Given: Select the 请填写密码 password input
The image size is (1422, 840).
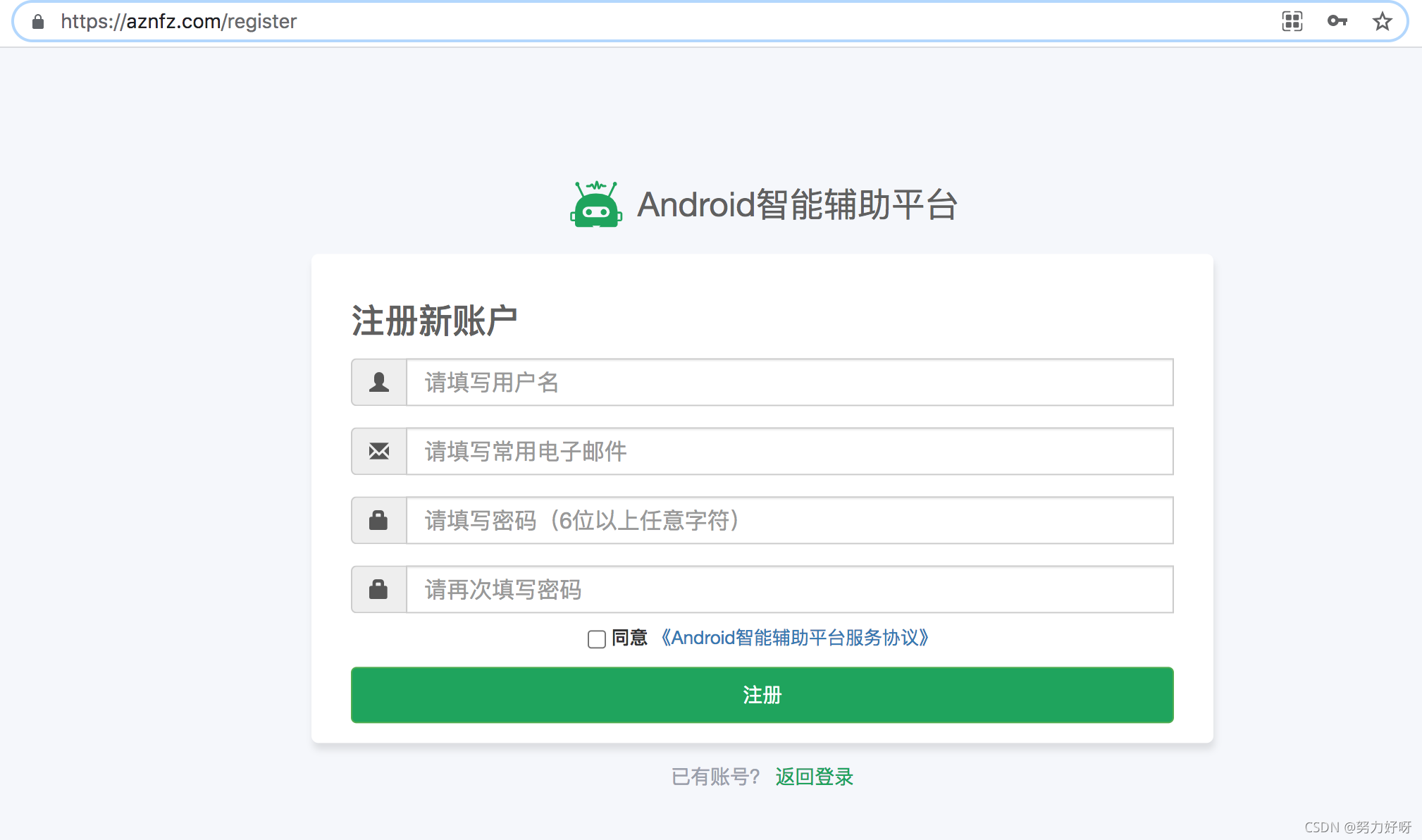Looking at the screenshot, I should (789, 521).
